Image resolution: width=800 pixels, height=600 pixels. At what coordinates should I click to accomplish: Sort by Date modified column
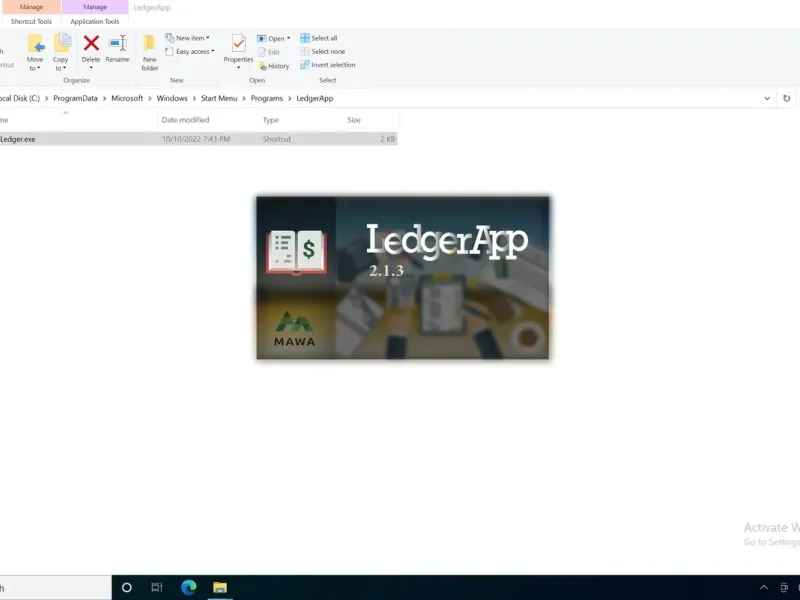[x=185, y=120]
